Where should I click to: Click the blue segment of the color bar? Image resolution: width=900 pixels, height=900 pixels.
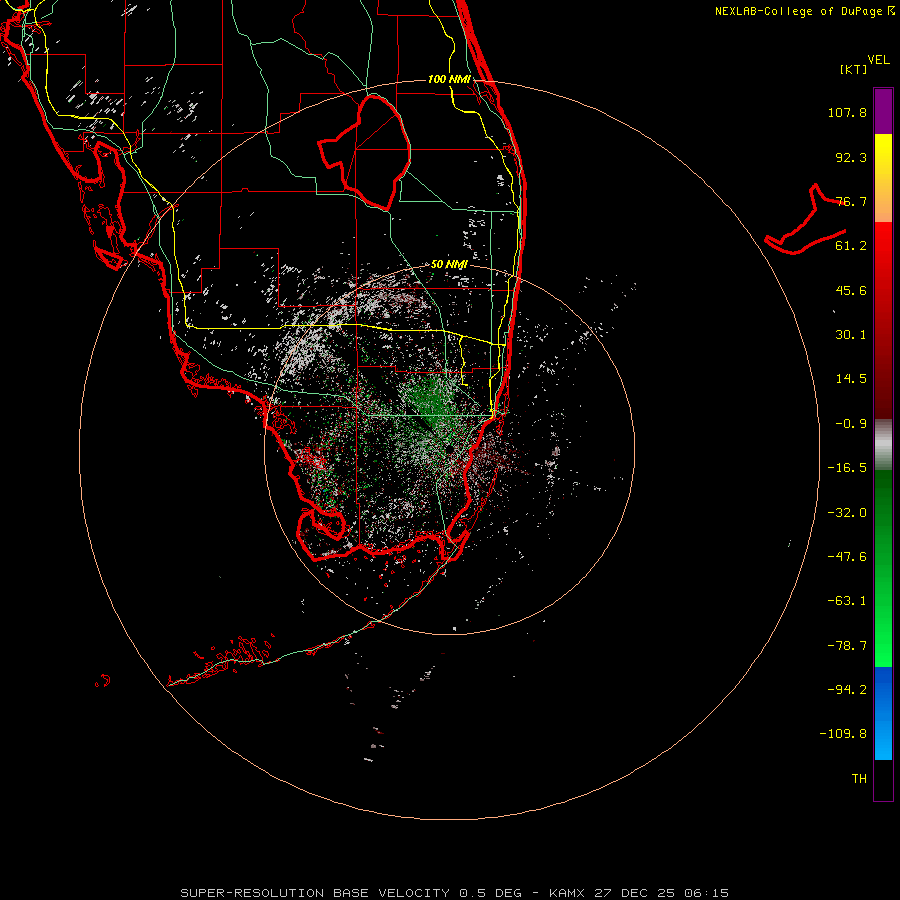pyautogui.click(x=883, y=713)
